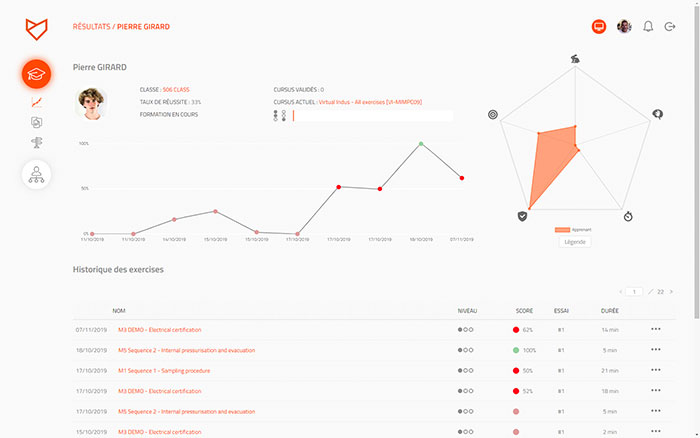Screen dimensions: 700x438
Task: Click the shield icon on radar chart
Action: pyautogui.click(x=522, y=215)
